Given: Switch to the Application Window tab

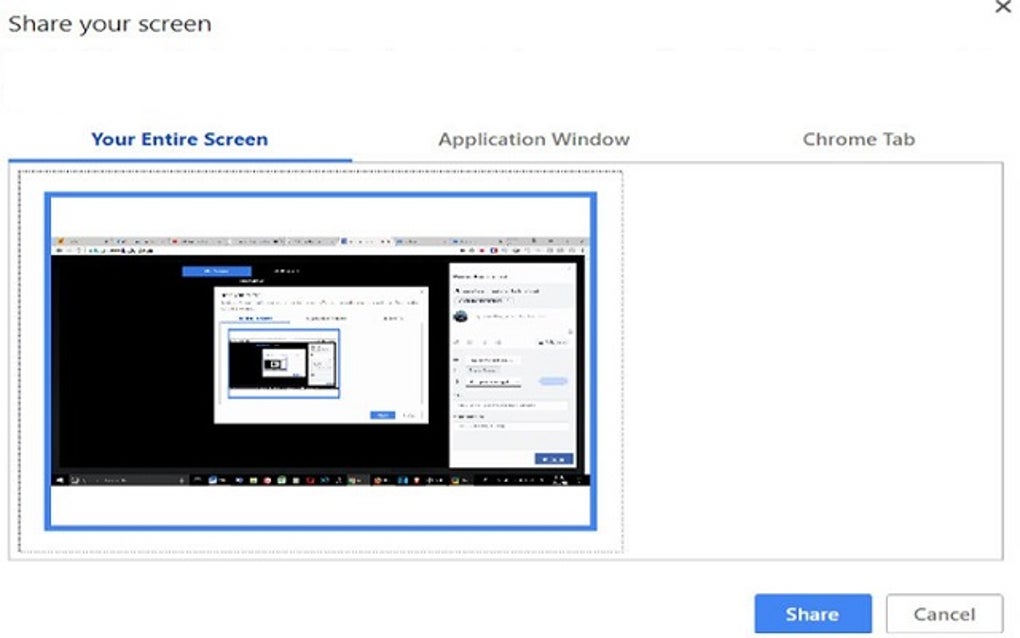Looking at the screenshot, I should (x=533, y=139).
